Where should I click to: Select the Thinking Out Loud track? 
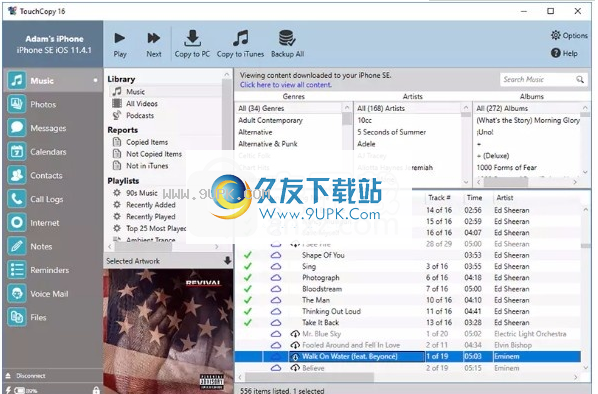click(x=331, y=311)
